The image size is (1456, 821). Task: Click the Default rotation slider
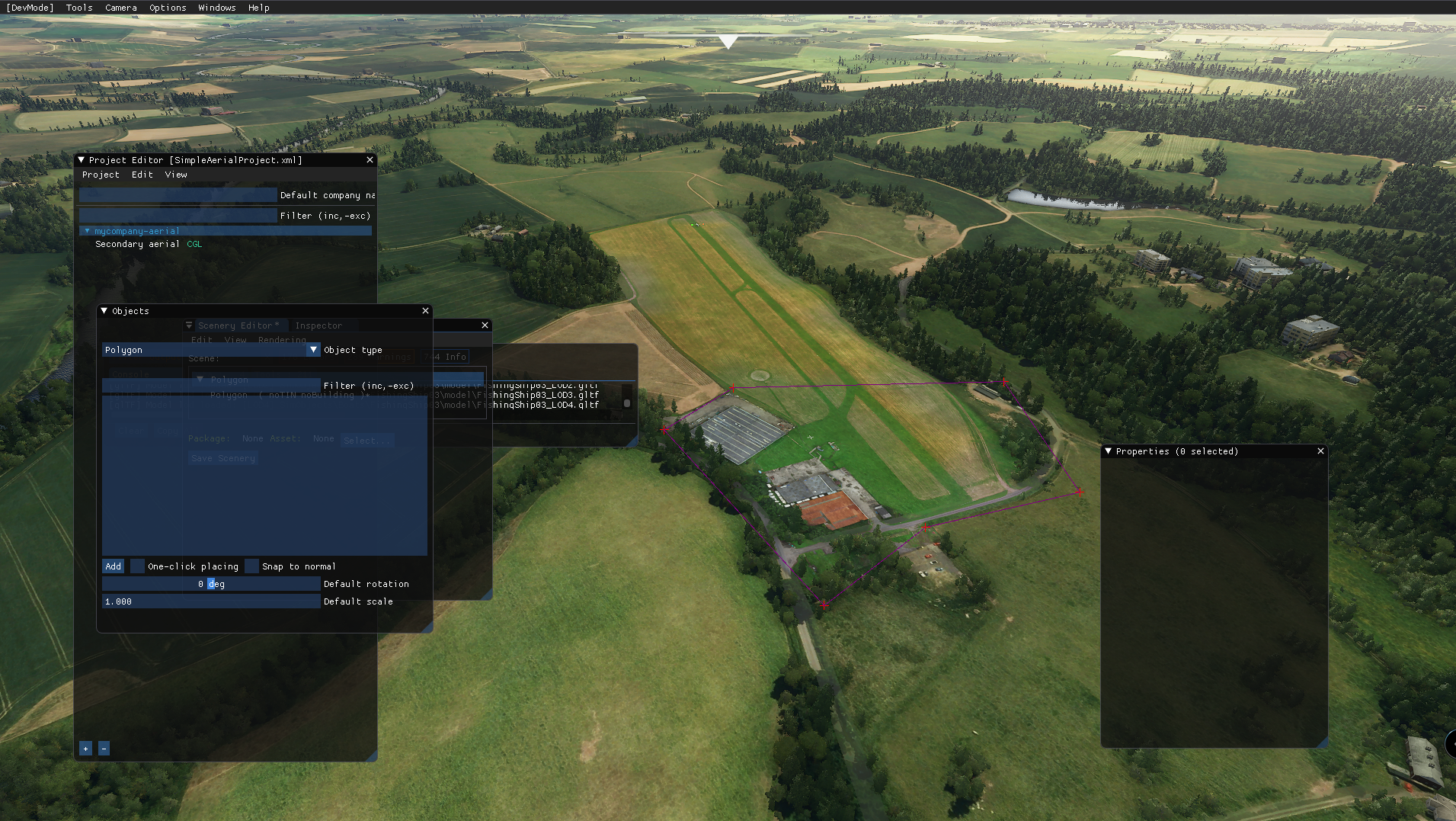211,584
